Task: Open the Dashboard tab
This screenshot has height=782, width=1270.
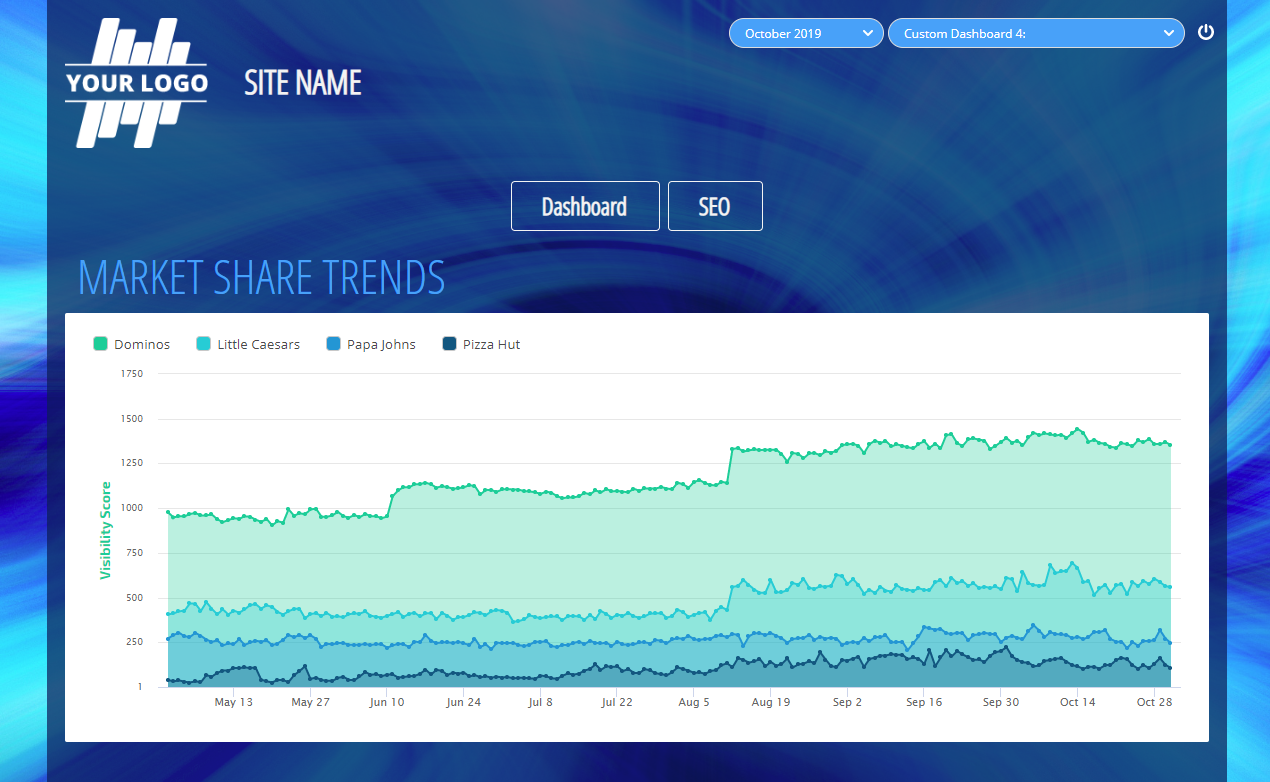Action: click(585, 206)
